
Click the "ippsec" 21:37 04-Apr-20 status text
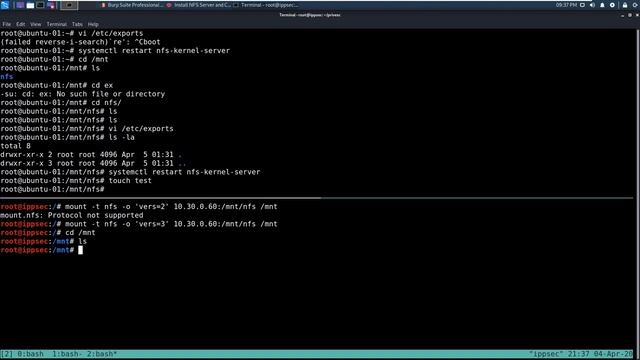pyautogui.click(x=581, y=354)
